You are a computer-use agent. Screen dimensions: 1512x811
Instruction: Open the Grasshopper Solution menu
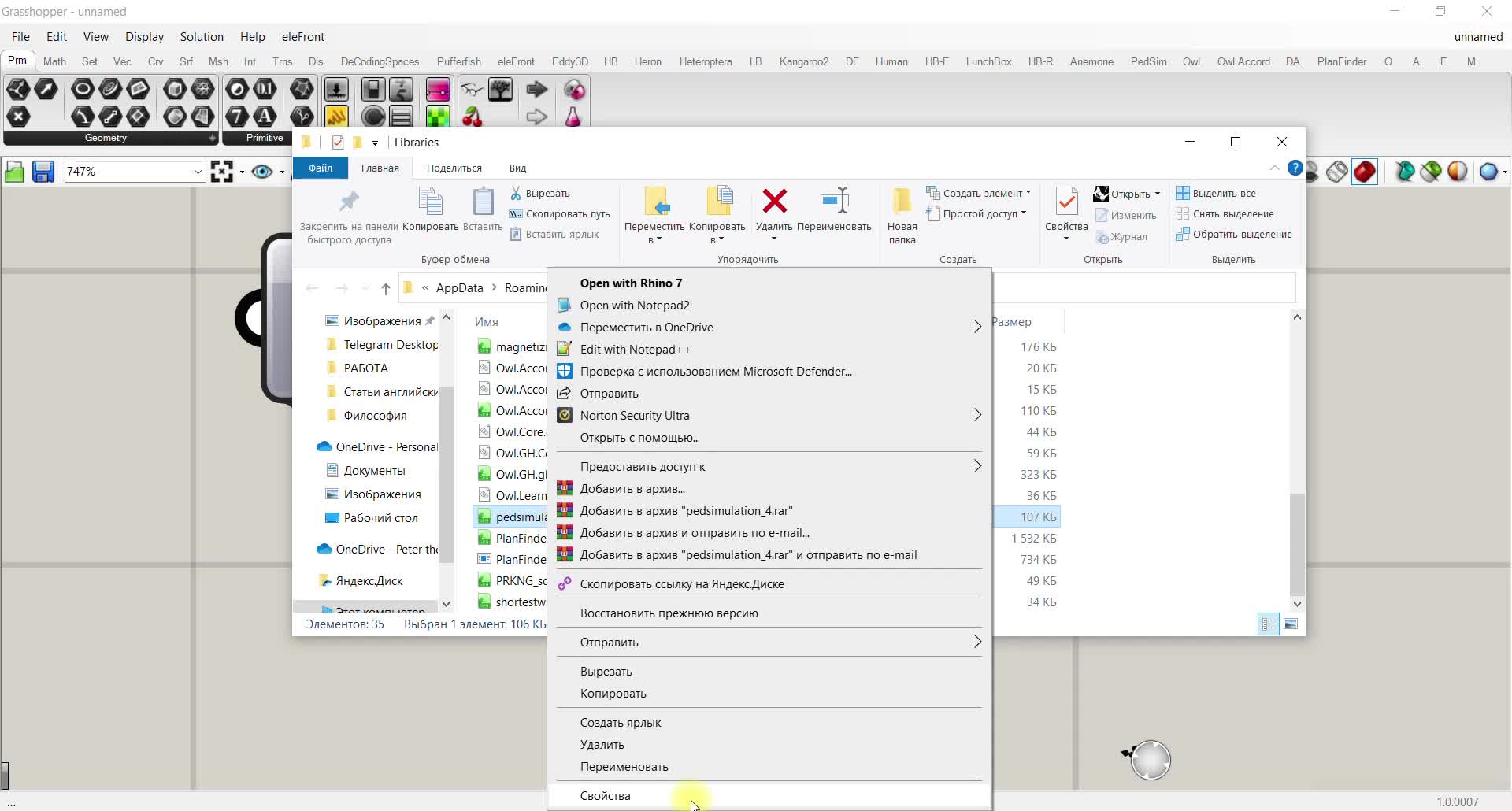[x=202, y=37]
